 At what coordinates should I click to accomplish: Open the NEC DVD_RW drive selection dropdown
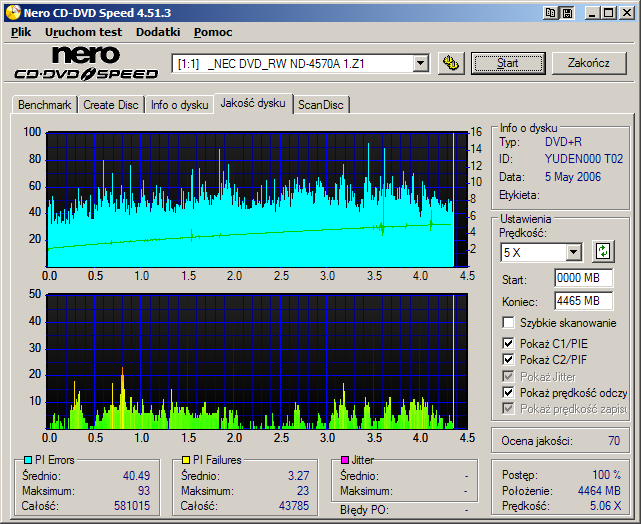click(x=420, y=64)
